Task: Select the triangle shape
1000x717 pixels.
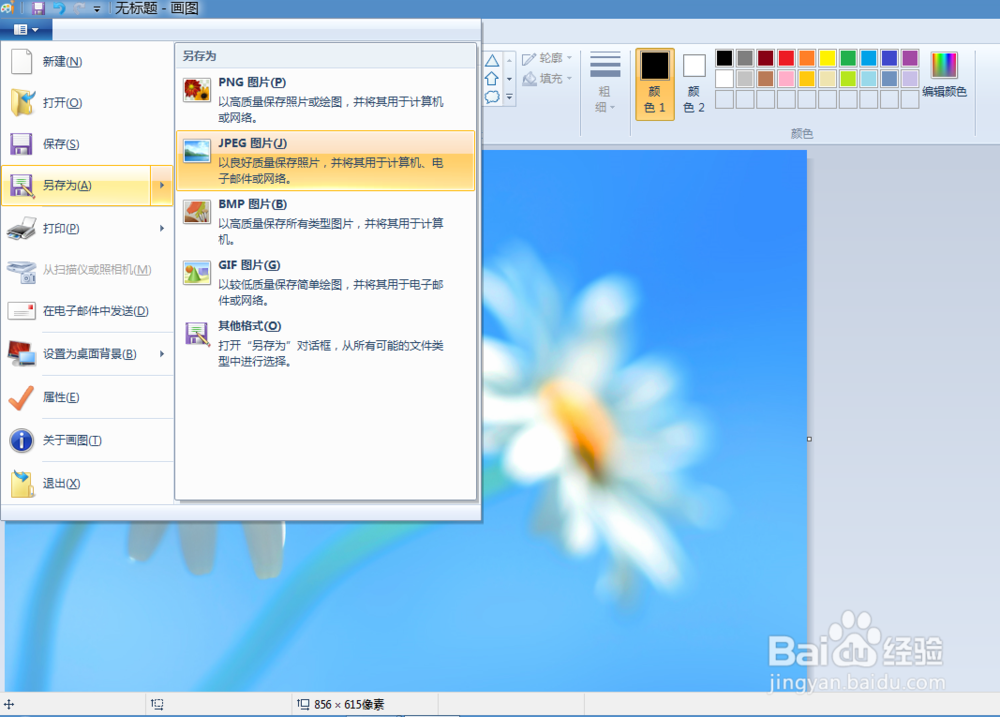Action: (492, 61)
